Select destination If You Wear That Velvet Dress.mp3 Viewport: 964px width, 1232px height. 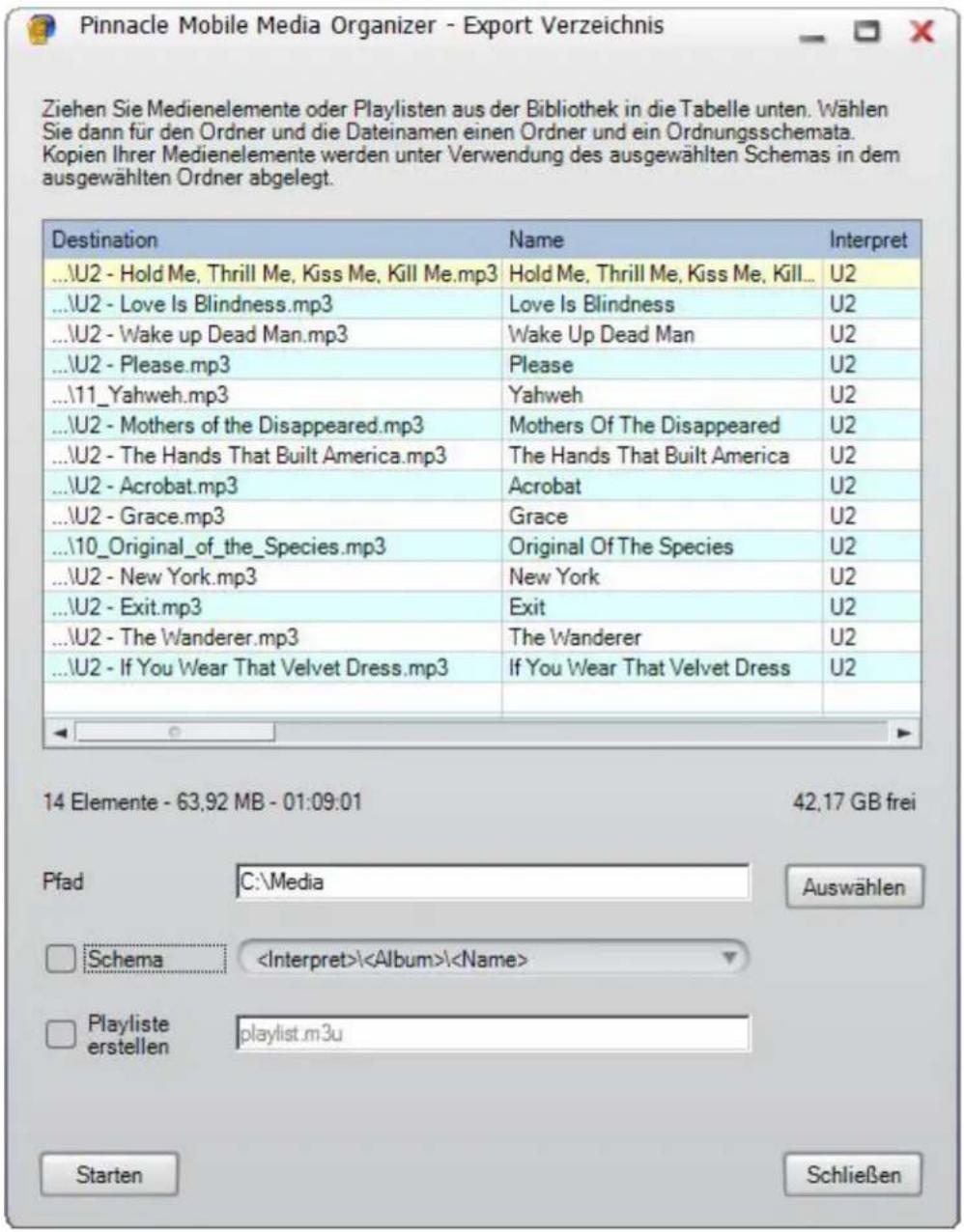[x=273, y=668]
